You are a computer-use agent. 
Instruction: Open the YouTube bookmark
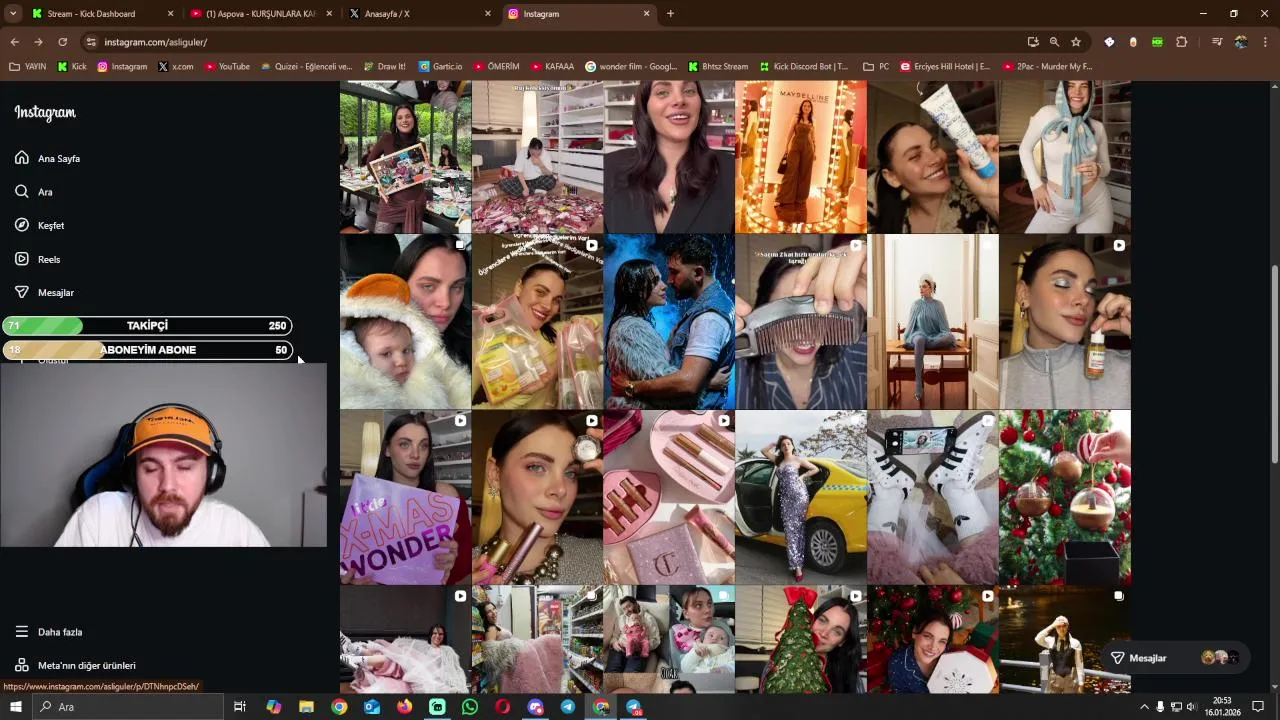(x=227, y=67)
